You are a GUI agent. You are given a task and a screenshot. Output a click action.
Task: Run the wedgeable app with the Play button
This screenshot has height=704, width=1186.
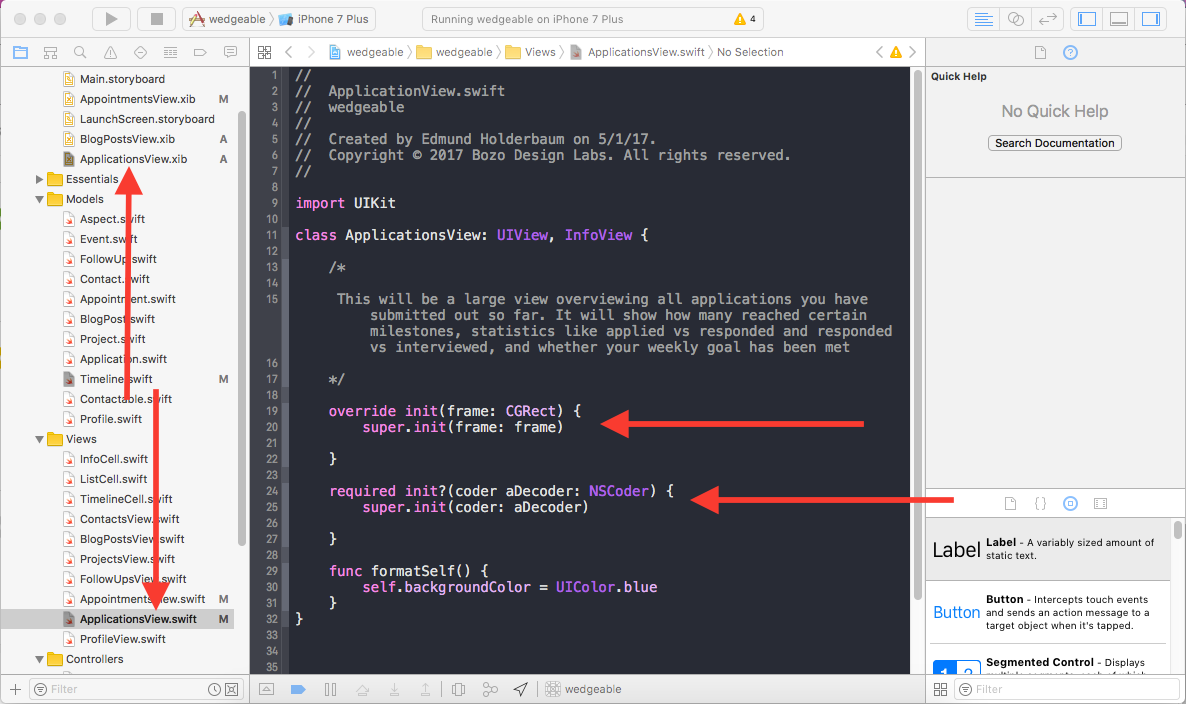111,18
